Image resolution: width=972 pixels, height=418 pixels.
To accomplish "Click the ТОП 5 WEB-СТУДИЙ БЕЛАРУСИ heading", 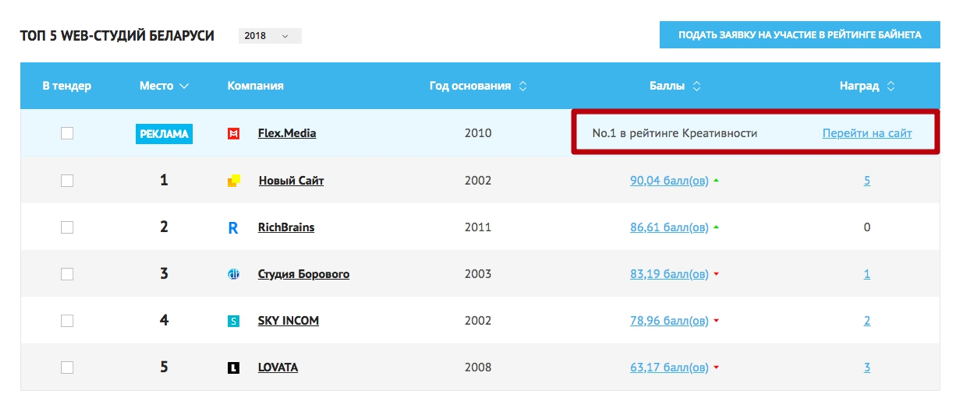I will click(x=117, y=36).
